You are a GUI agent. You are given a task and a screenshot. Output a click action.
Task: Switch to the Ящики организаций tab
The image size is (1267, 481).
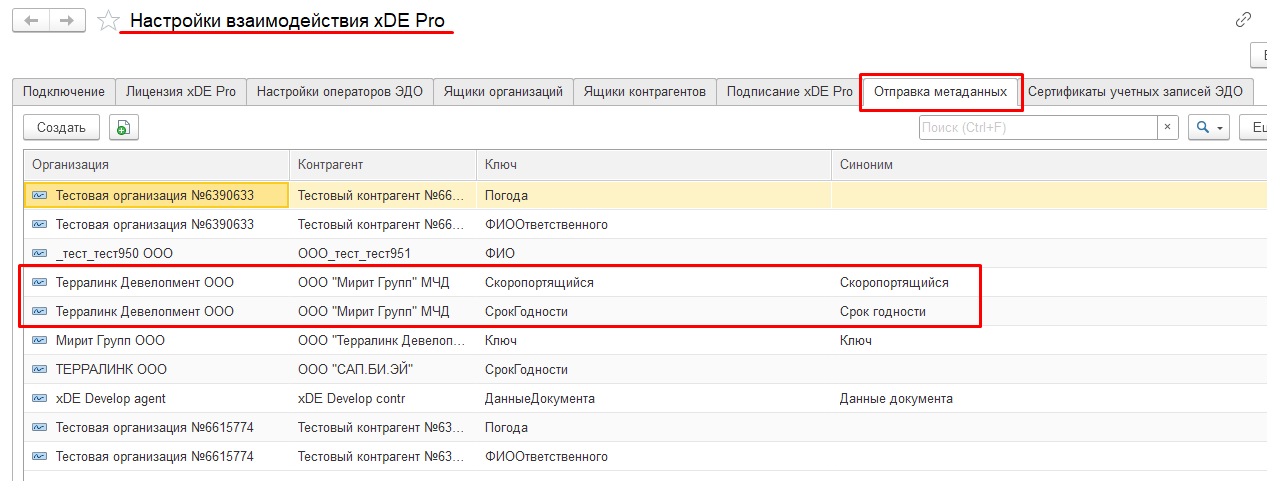(x=504, y=91)
